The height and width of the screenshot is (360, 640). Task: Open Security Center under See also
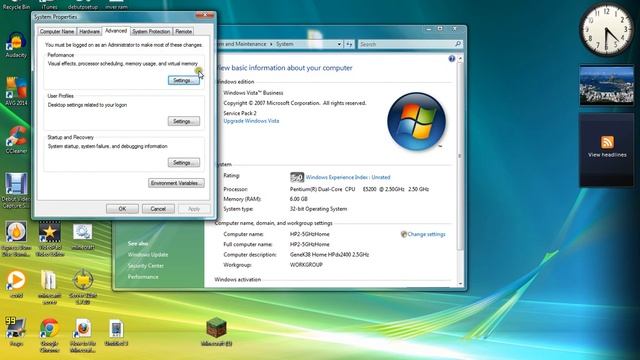(x=146, y=266)
